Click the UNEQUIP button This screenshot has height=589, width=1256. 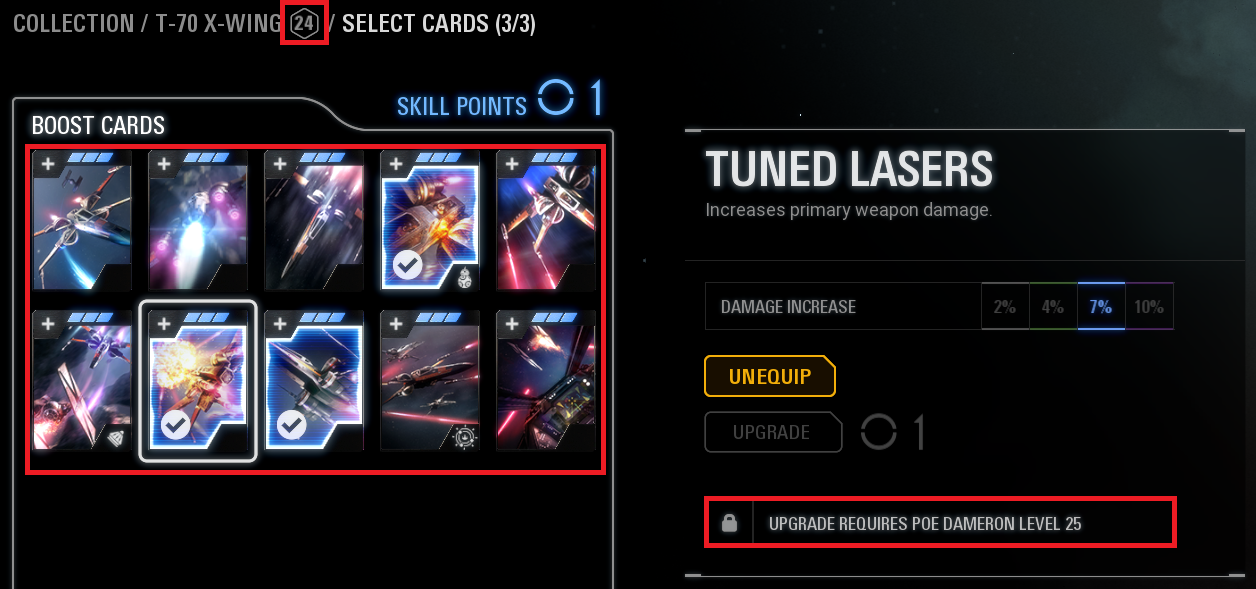tap(769, 377)
